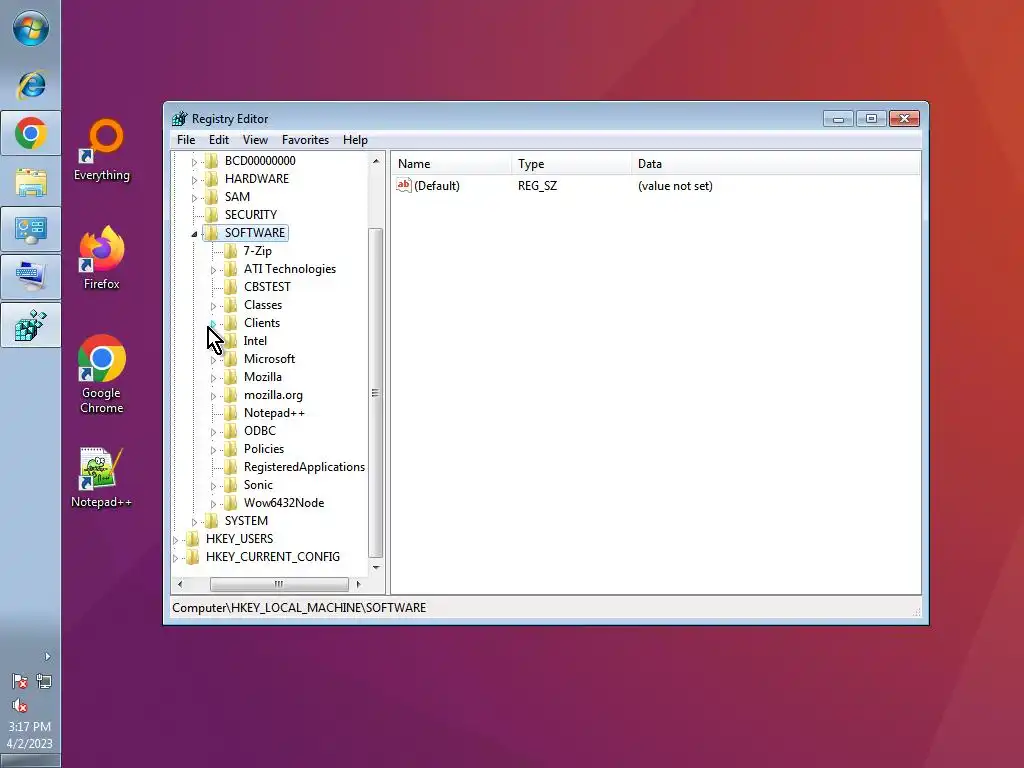Expand the HKEY_USERS hive
The image size is (1024, 768).
pos(175,540)
